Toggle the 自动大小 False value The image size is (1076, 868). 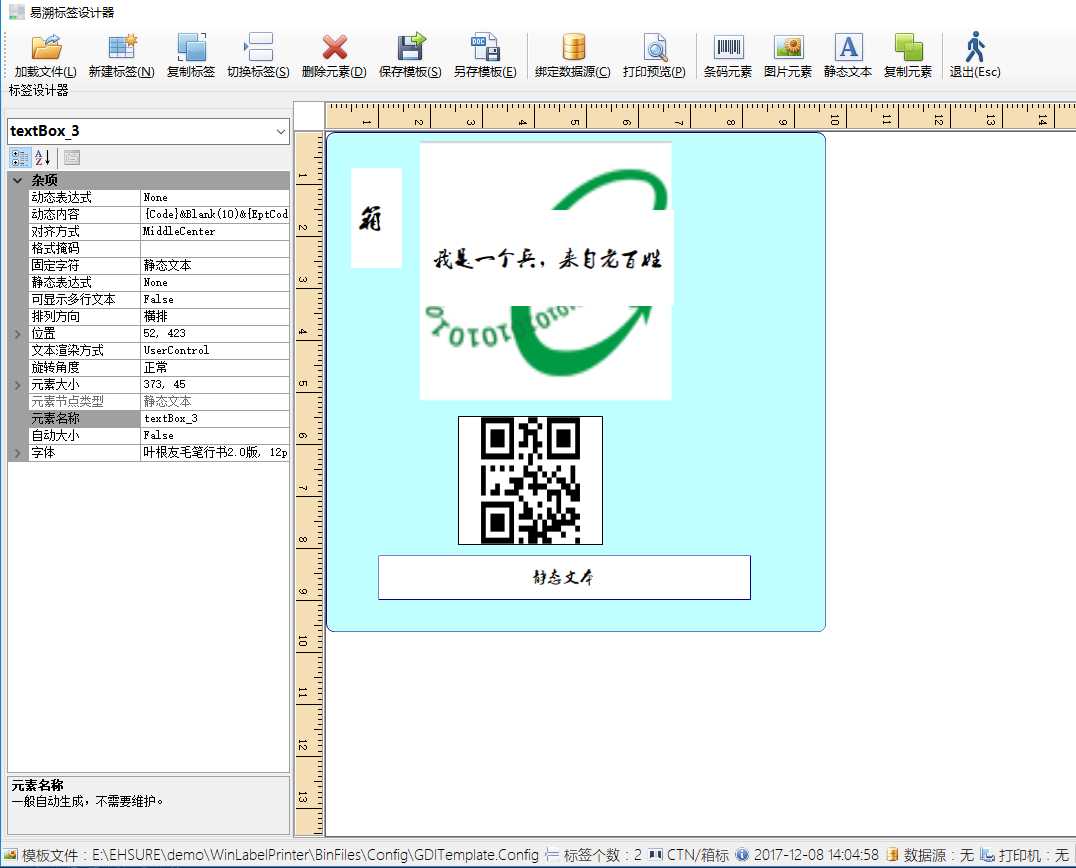pyautogui.click(x=215, y=436)
